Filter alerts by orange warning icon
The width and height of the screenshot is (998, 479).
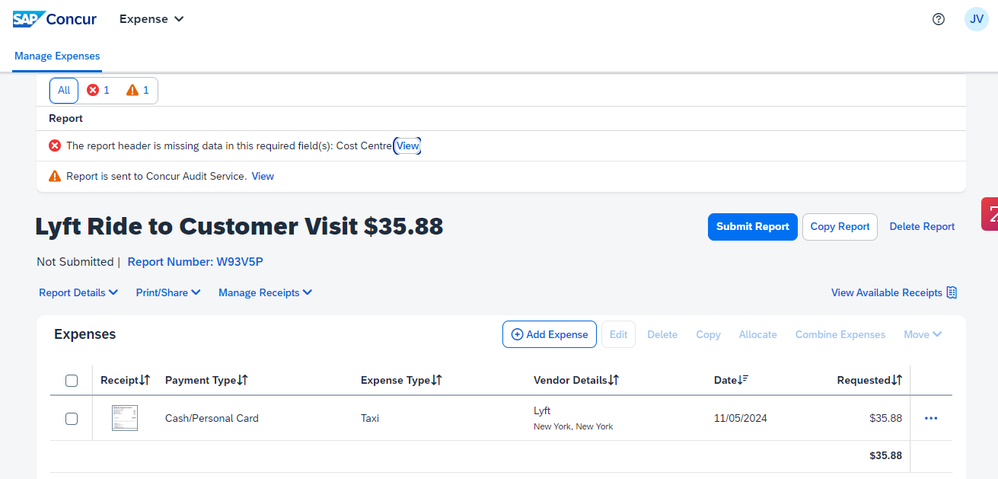click(137, 90)
